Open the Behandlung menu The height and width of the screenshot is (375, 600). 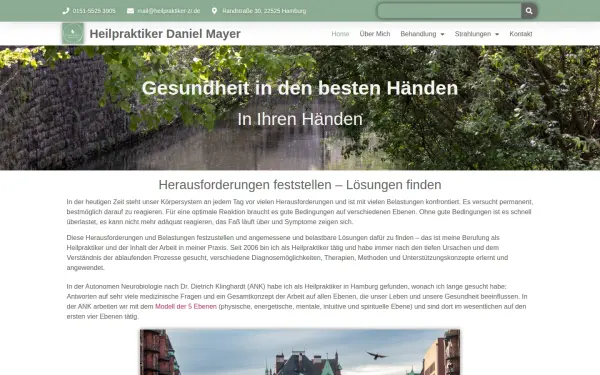418,34
